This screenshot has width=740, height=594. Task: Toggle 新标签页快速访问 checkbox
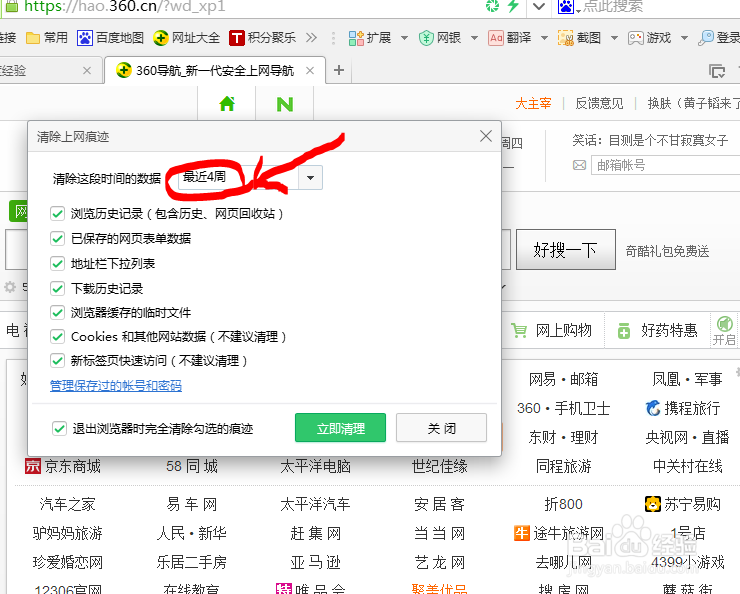click(58, 361)
